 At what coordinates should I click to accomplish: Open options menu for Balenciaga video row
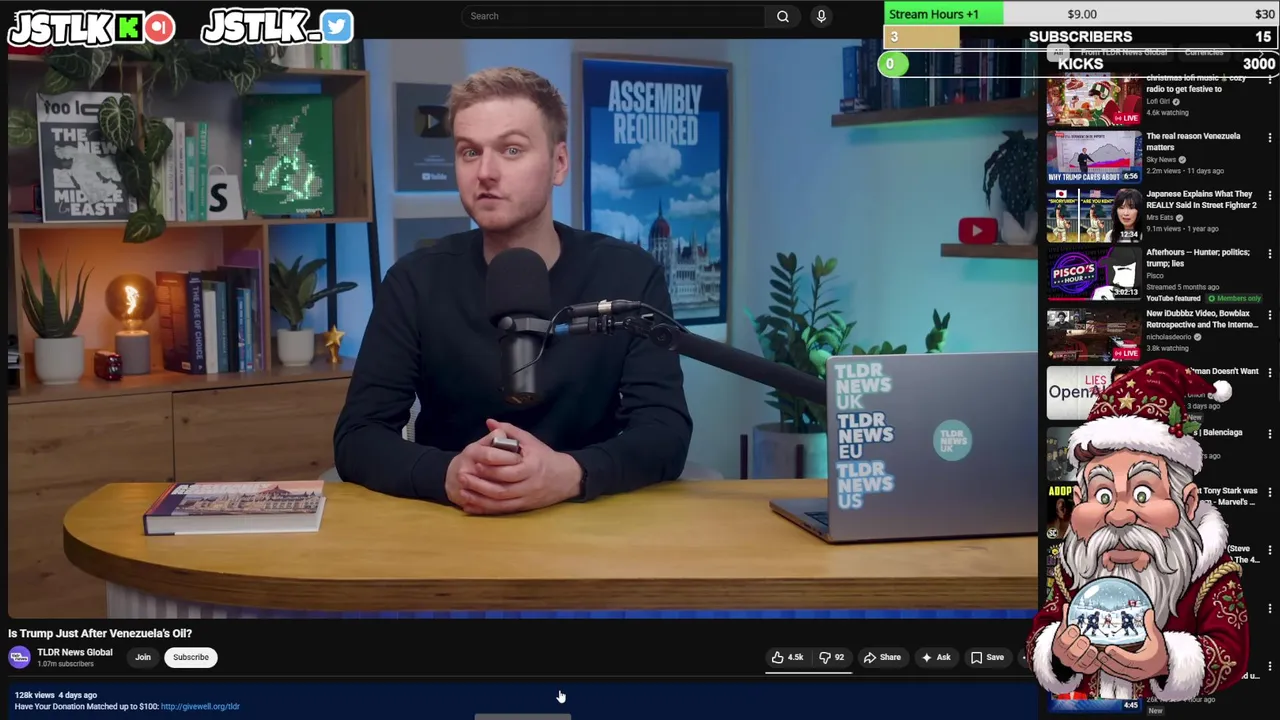click(1270, 433)
